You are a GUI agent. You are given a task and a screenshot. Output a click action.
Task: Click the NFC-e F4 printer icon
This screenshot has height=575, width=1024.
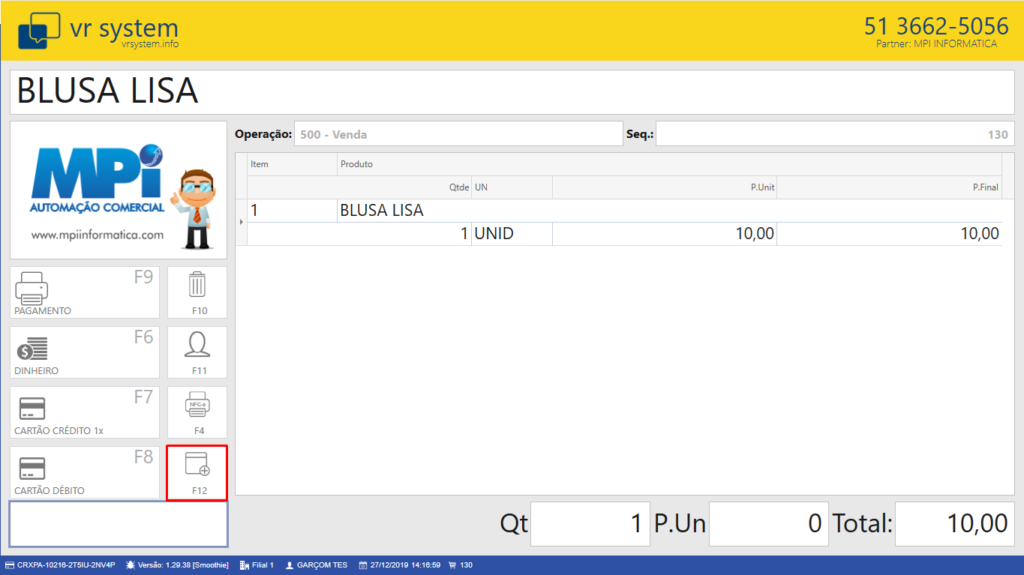197,412
